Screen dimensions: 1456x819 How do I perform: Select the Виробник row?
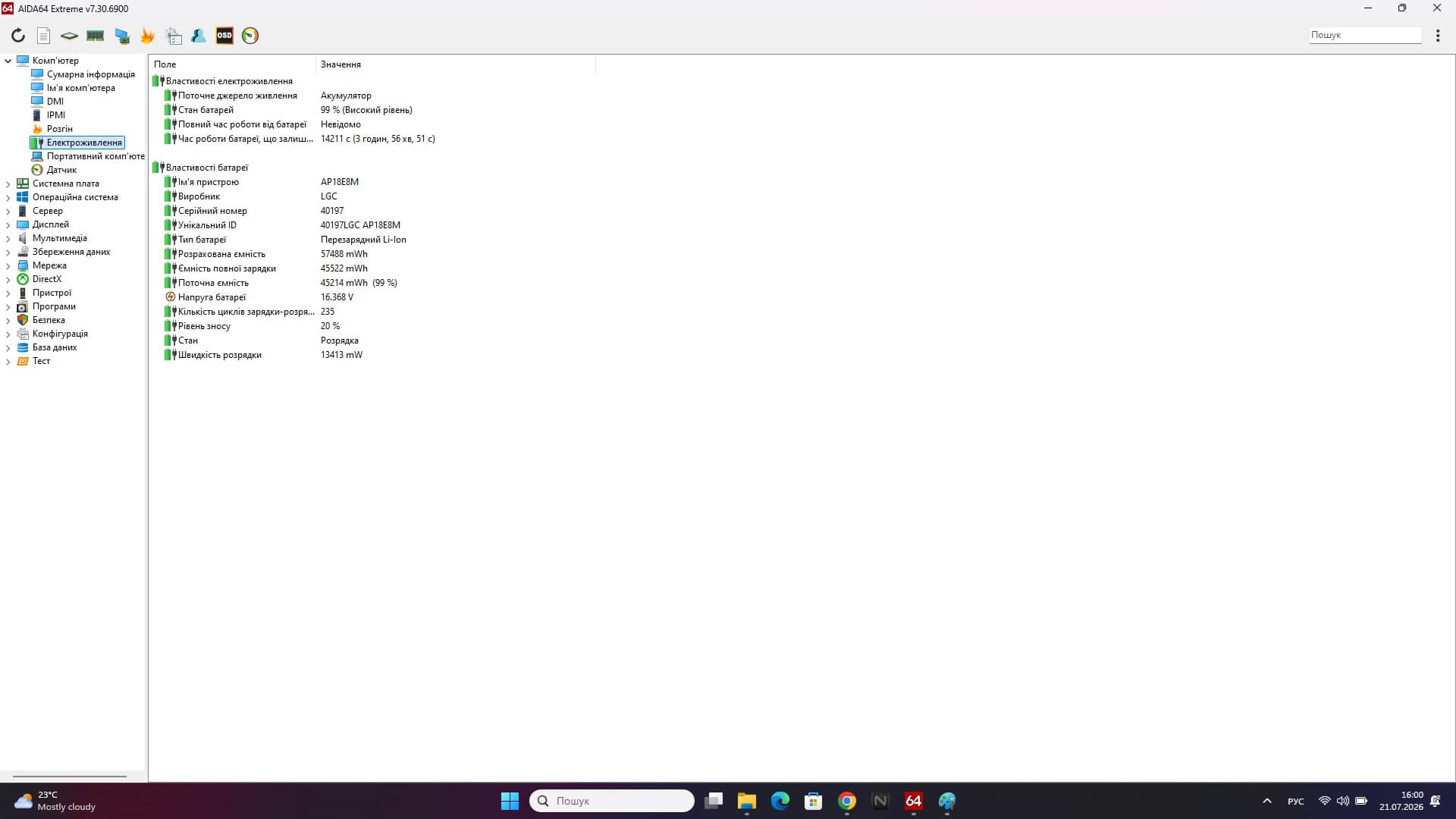372,196
